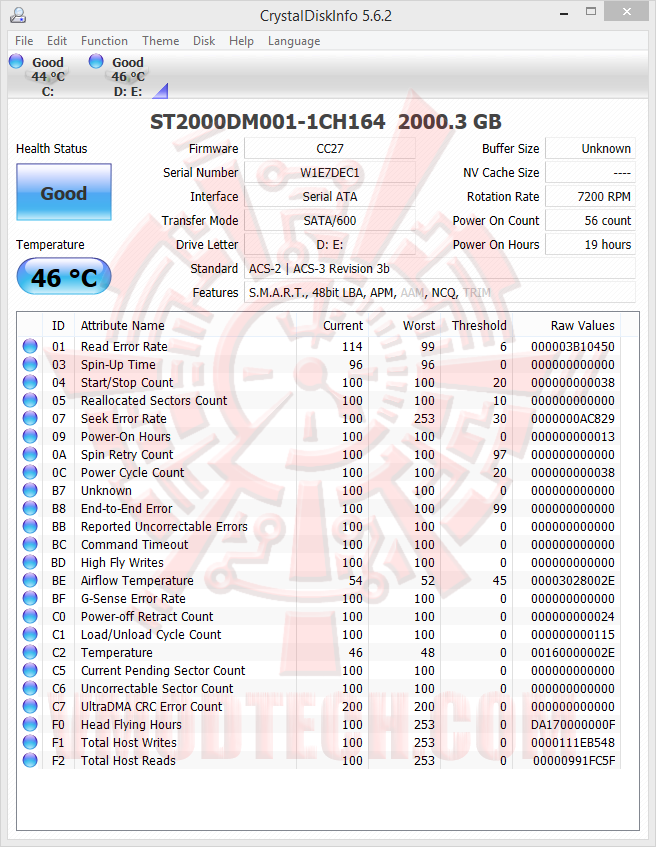The width and height of the screenshot is (656, 847).
Task: Open the Language menu
Action: pos(294,41)
